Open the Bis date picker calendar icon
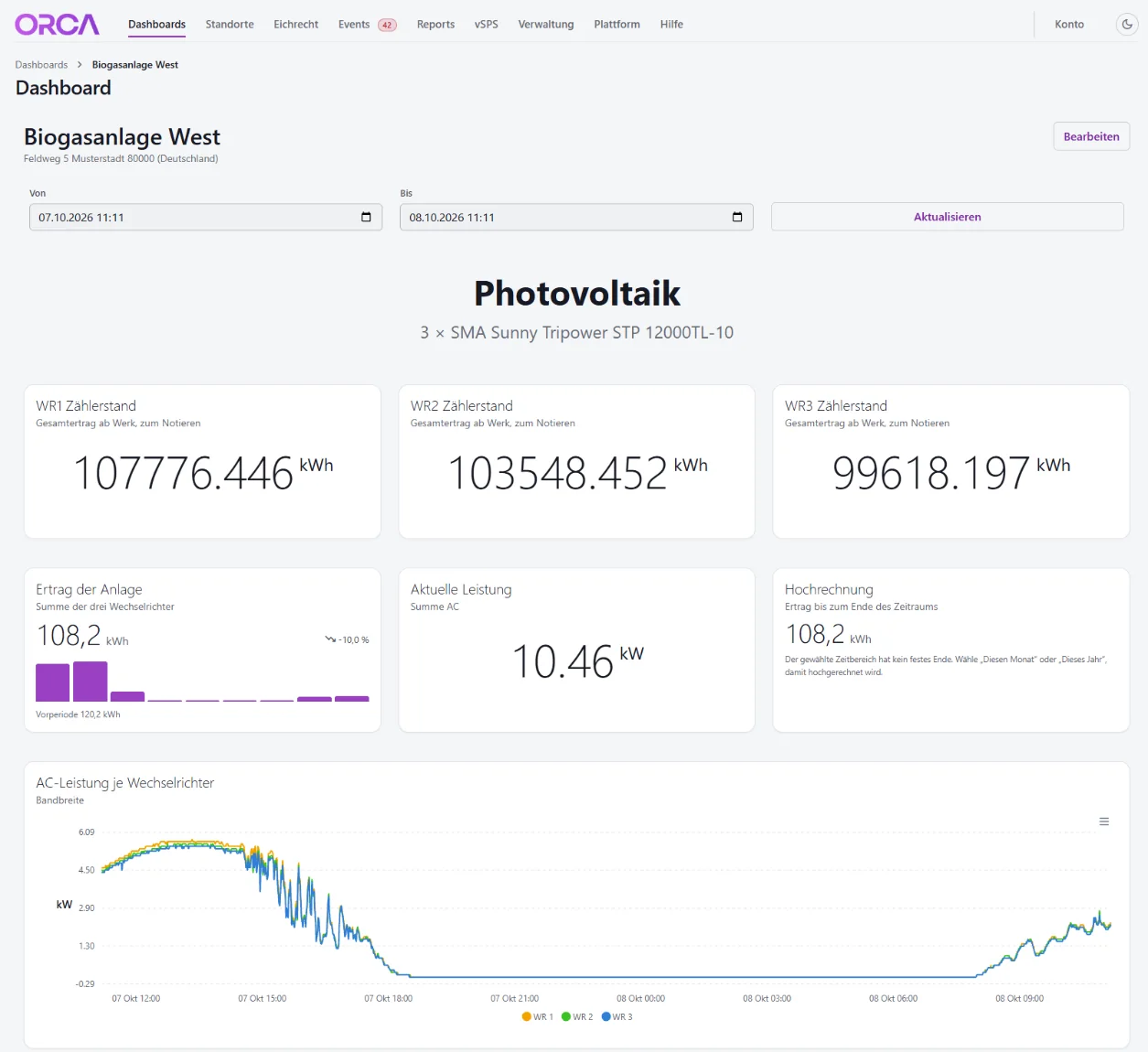 737,217
